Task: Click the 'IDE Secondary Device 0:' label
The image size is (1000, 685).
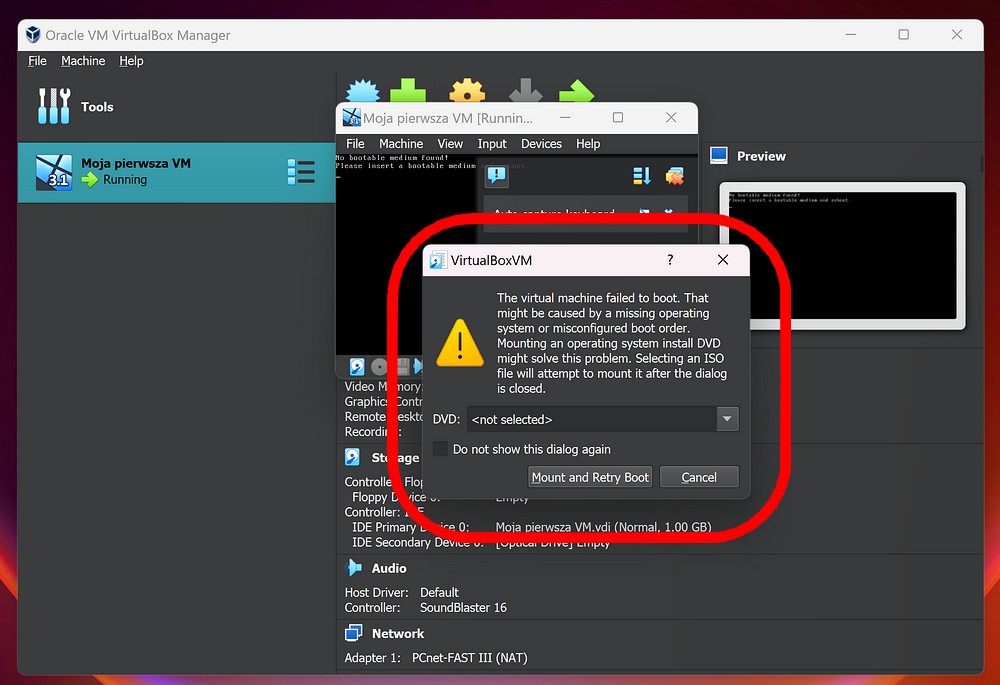Action: click(418, 542)
